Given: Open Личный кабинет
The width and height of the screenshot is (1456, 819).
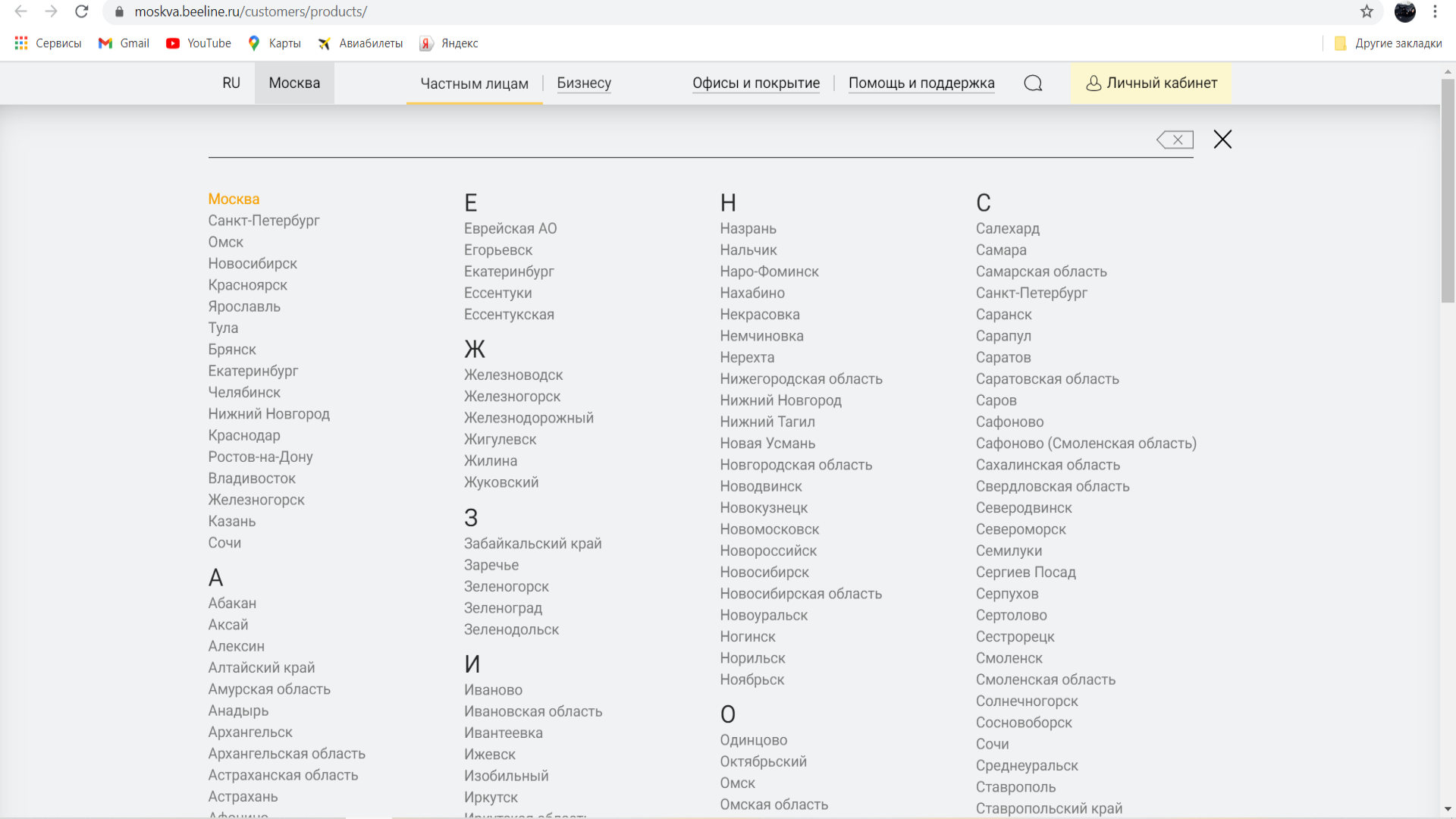Looking at the screenshot, I should [x=1151, y=83].
